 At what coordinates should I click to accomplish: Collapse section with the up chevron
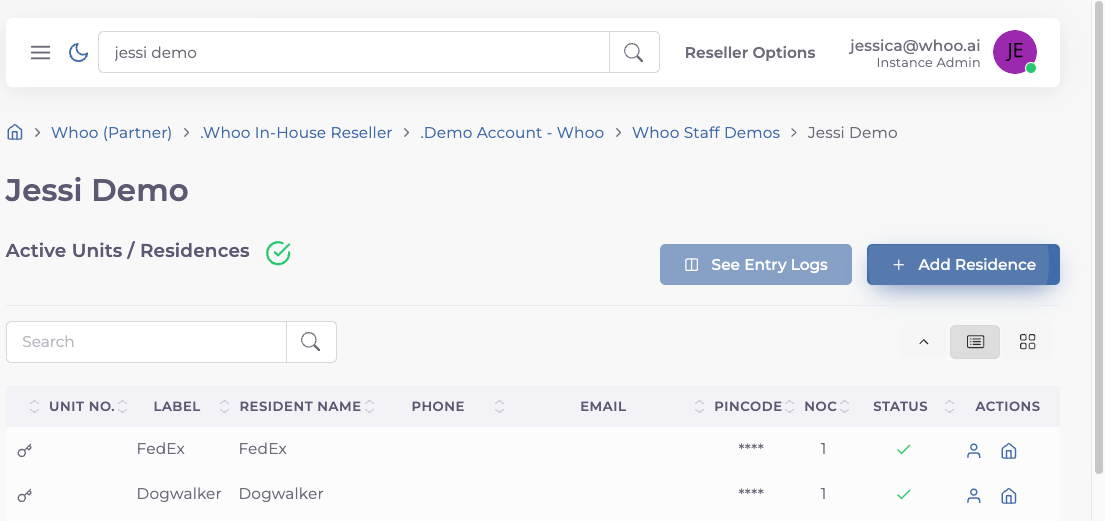click(x=924, y=342)
